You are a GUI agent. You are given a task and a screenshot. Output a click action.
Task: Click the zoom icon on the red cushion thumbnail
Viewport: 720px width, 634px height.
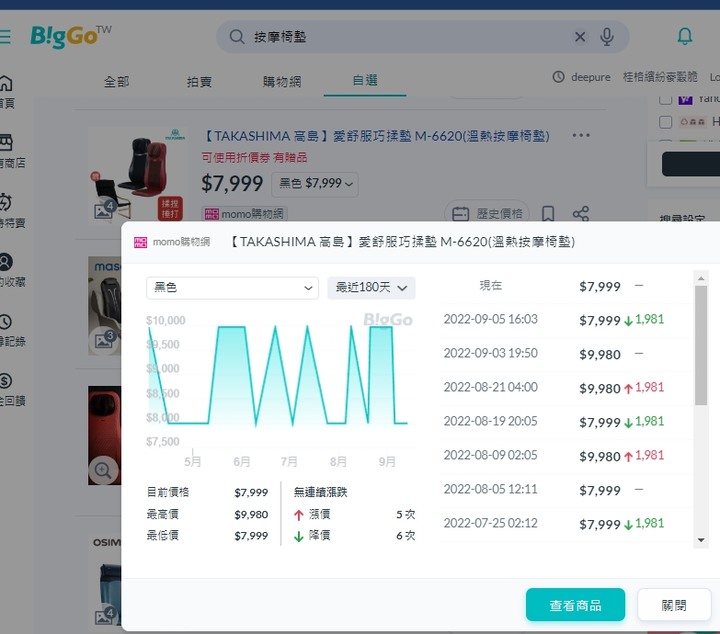(x=103, y=470)
